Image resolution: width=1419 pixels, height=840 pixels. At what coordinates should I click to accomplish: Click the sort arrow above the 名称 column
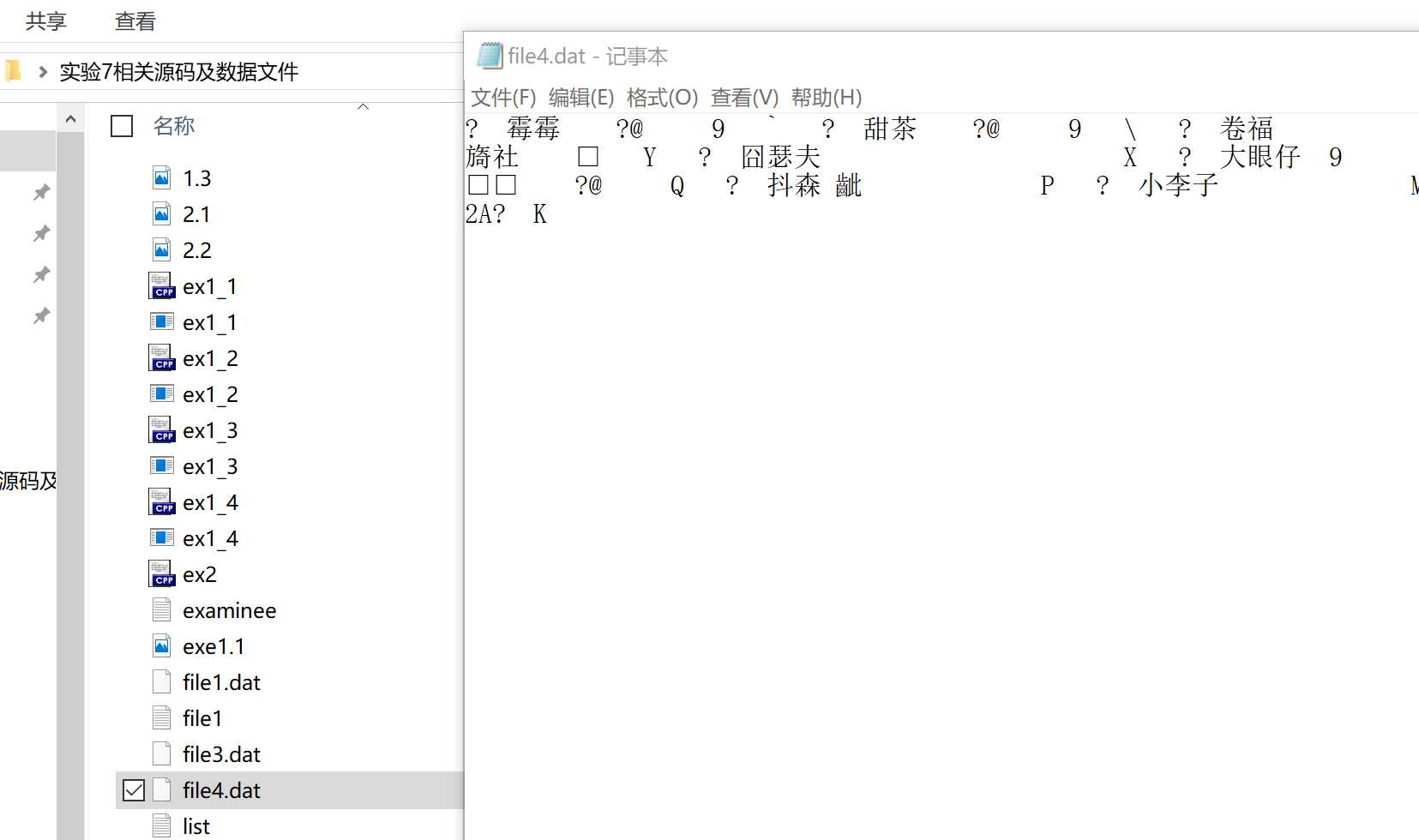[363, 106]
